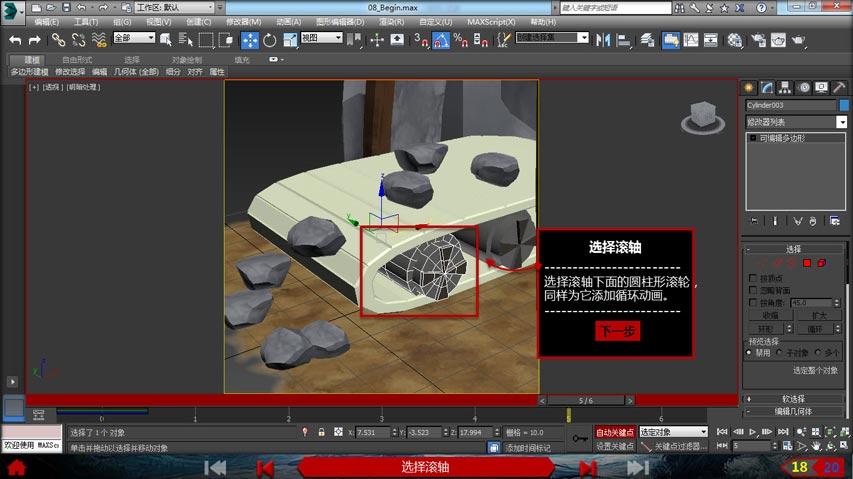Image resolution: width=853 pixels, height=479 pixels.
Task: Click the Unlink Selection icon
Action: click(78, 40)
